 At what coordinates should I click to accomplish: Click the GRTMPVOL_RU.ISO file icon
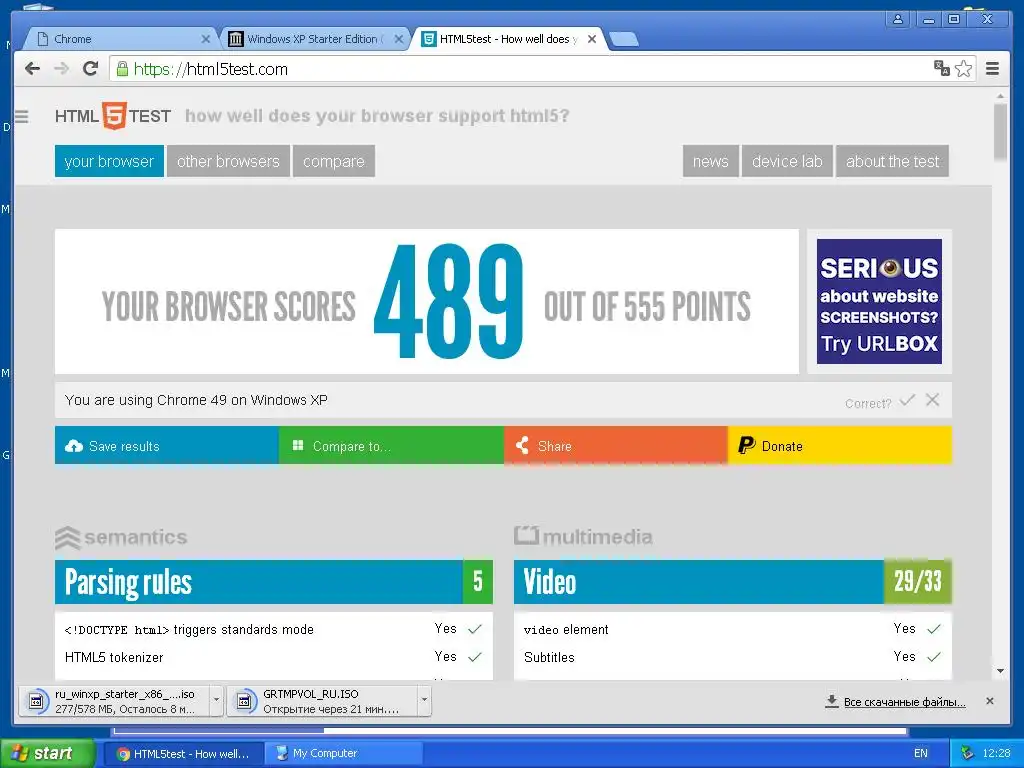(x=244, y=701)
